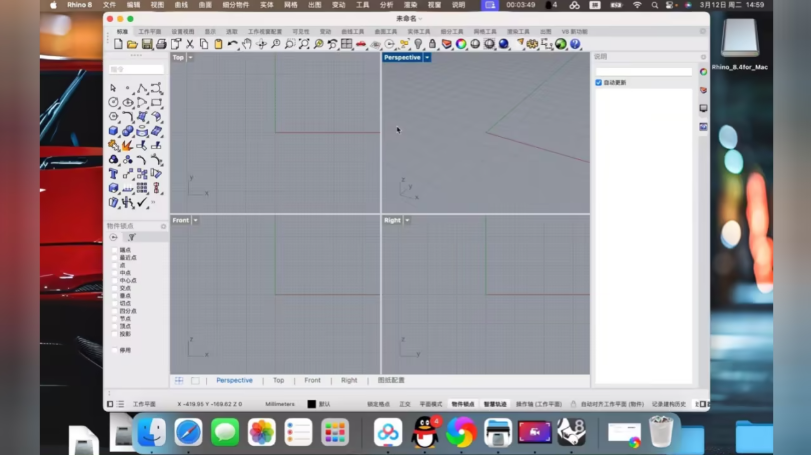Toggle 正交 in the status bar
Image resolution: width=811 pixels, height=455 pixels.
pyautogui.click(x=404, y=404)
